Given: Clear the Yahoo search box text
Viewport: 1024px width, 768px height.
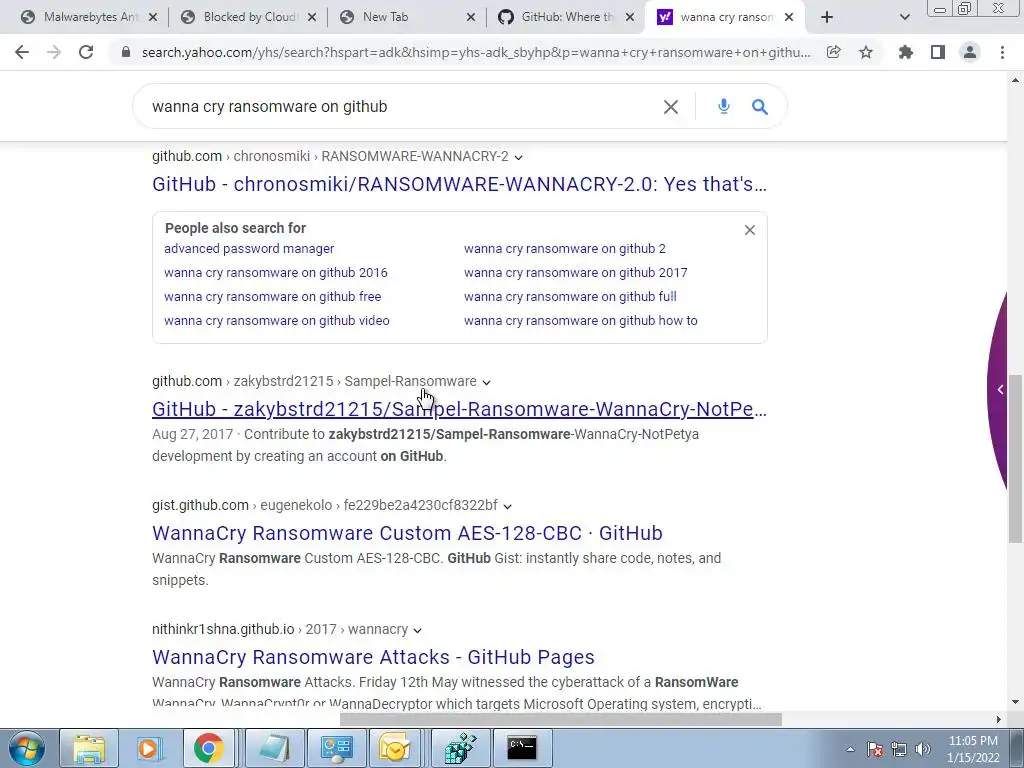Looking at the screenshot, I should [x=671, y=106].
